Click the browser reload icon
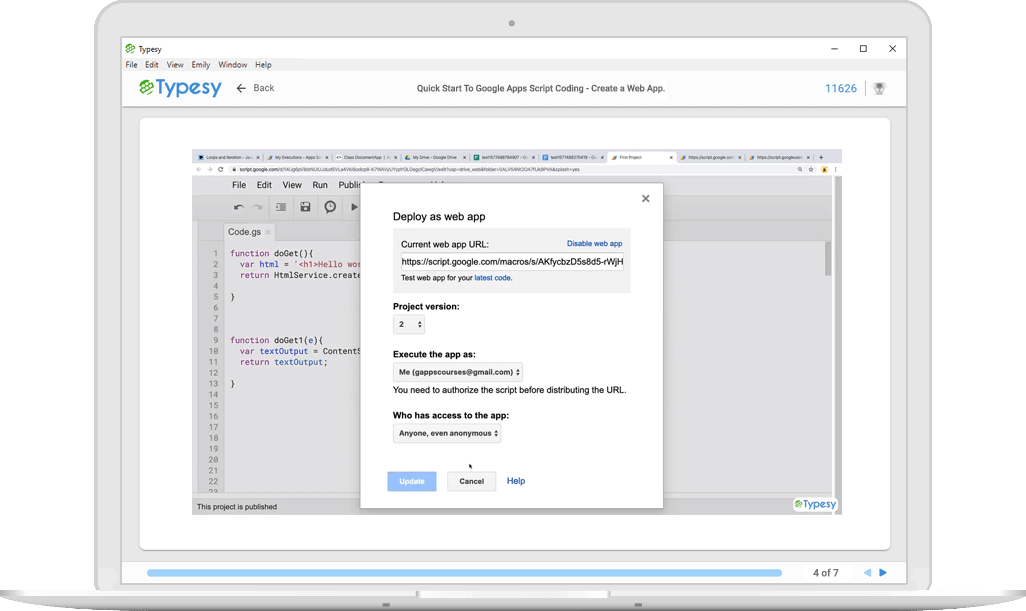 point(221,169)
